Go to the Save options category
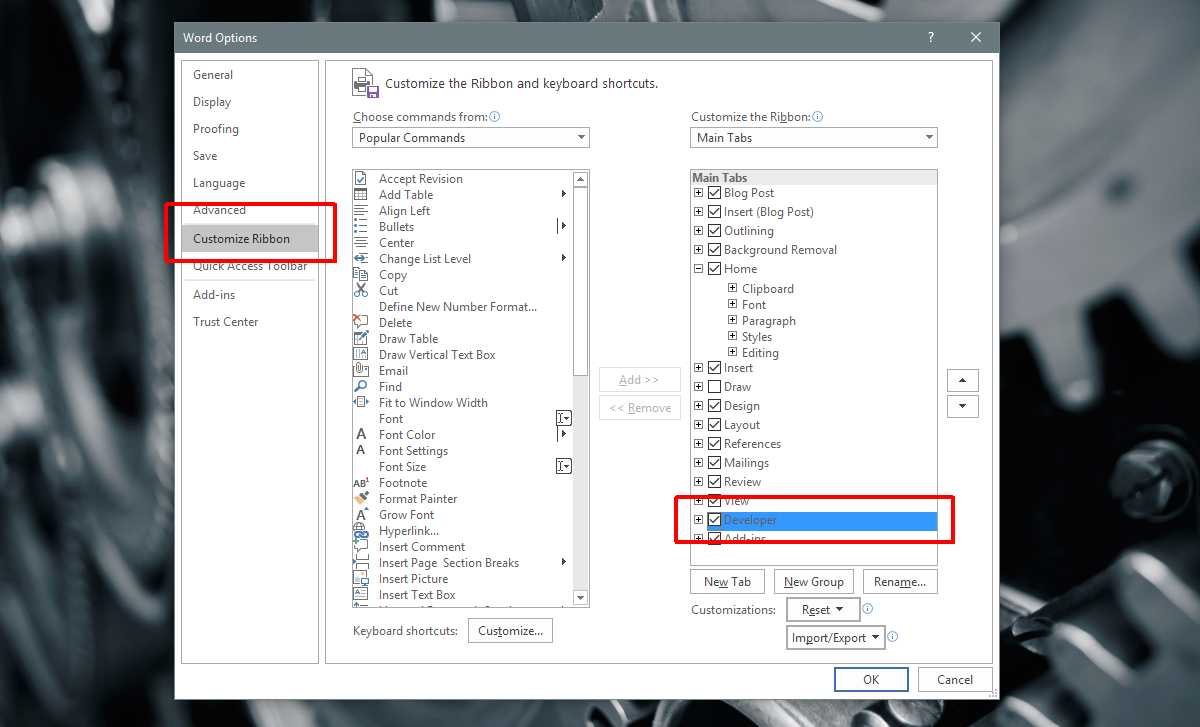Image resolution: width=1200 pixels, height=727 pixels. (x=205, y=156)
